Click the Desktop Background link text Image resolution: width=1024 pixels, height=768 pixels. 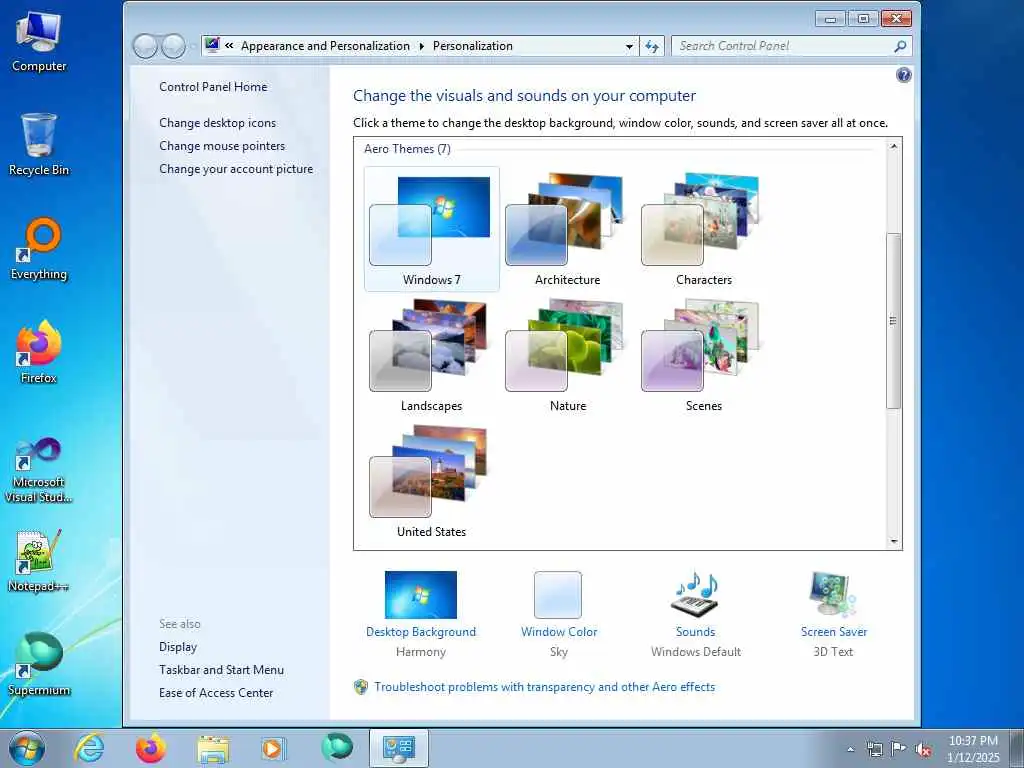pos(421,632)
